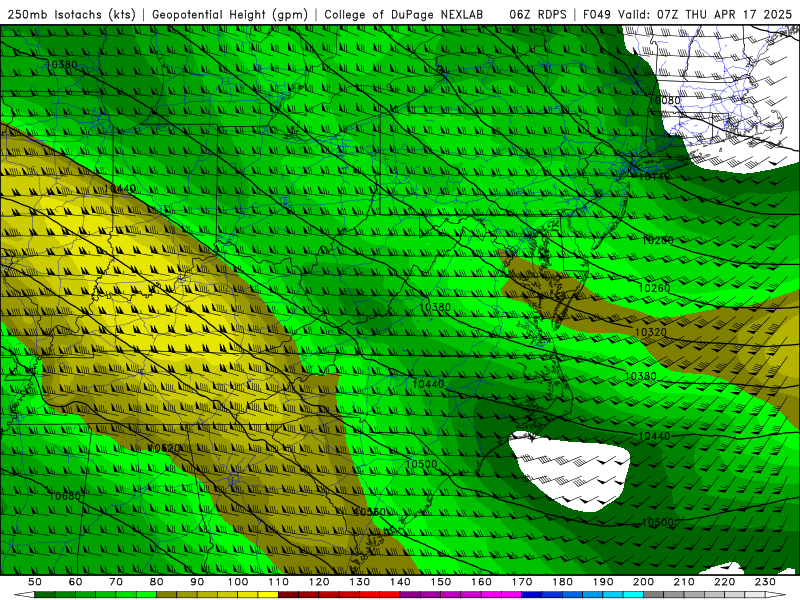The width and height of the screenshot is (800, 600).
Task: Click the 150 value on the color scale
Action: pos(441,582)
